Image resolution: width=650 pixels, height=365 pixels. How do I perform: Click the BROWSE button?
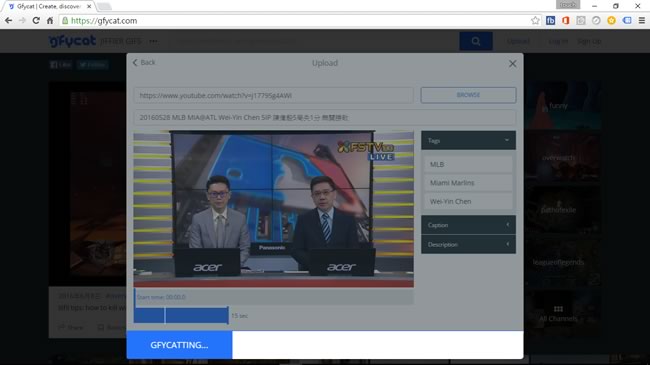(x=468, y=95)
